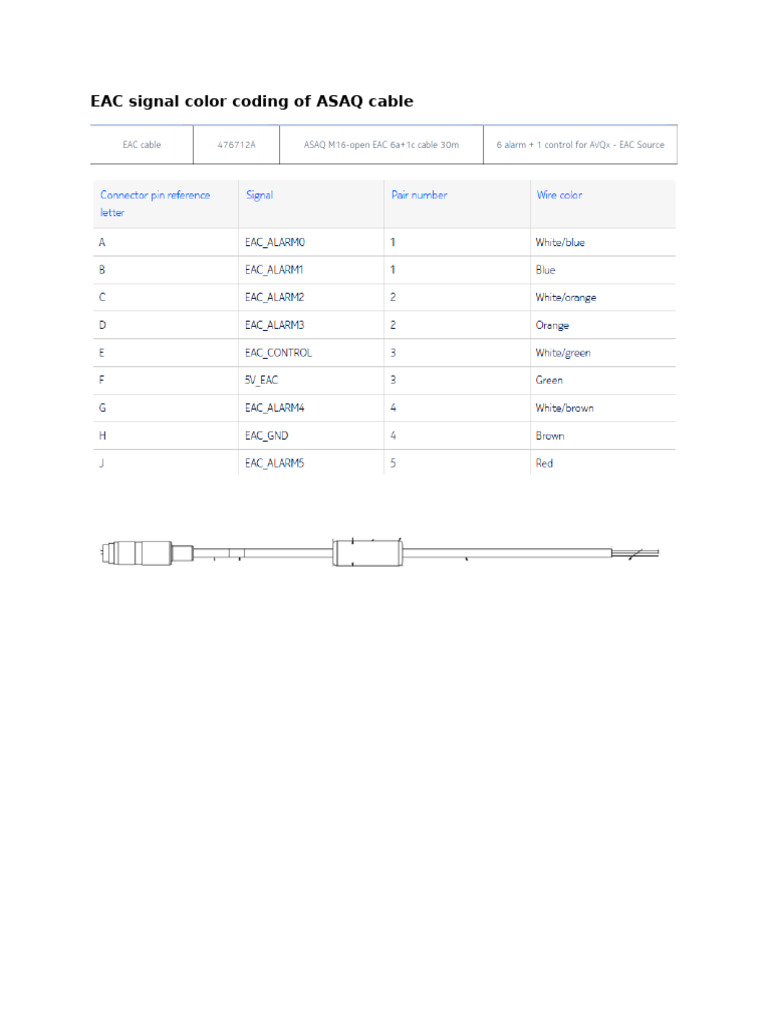This screenshot has height=1024, width=768.
Task: Click the EAC_GND signal entry
Action: [267, 436]
